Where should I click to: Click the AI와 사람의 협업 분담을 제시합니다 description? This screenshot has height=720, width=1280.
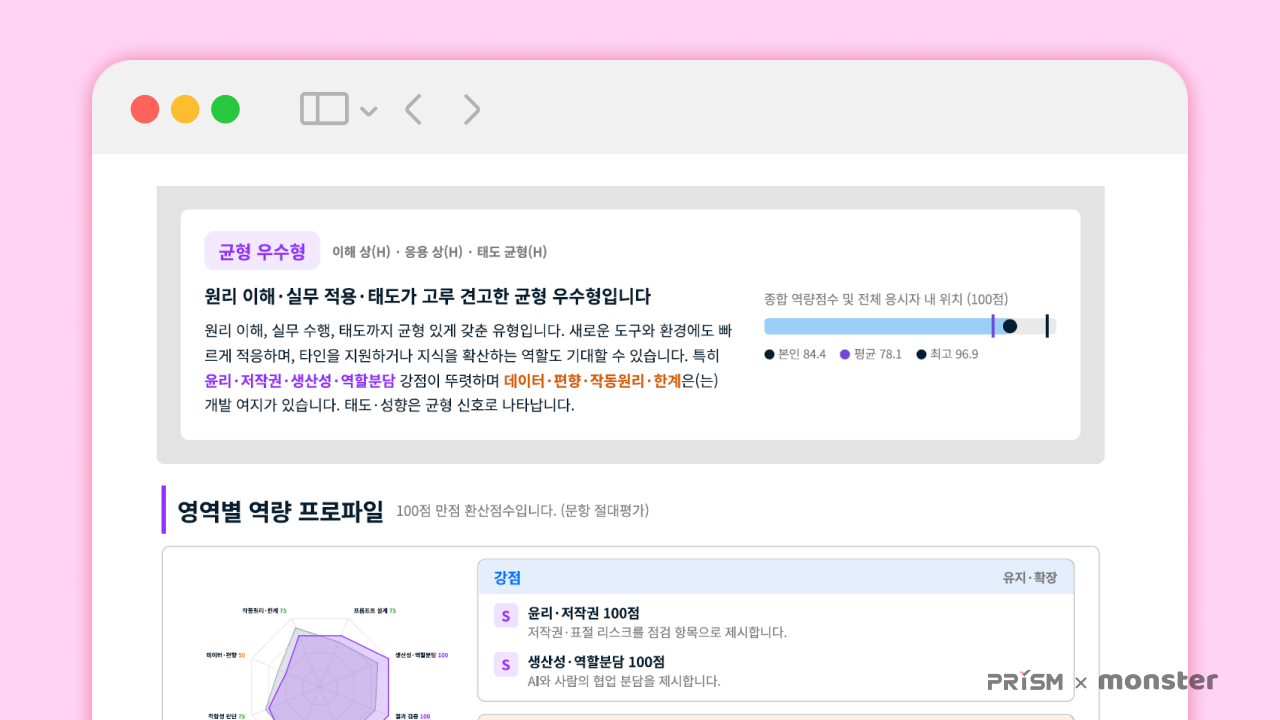(624, 681)
